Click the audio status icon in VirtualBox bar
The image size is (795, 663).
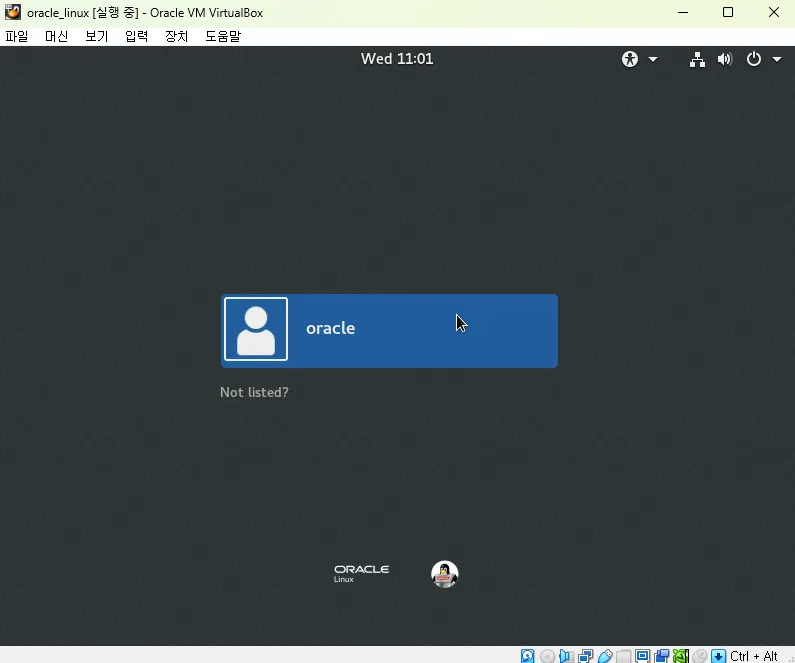tap(566, 656)
